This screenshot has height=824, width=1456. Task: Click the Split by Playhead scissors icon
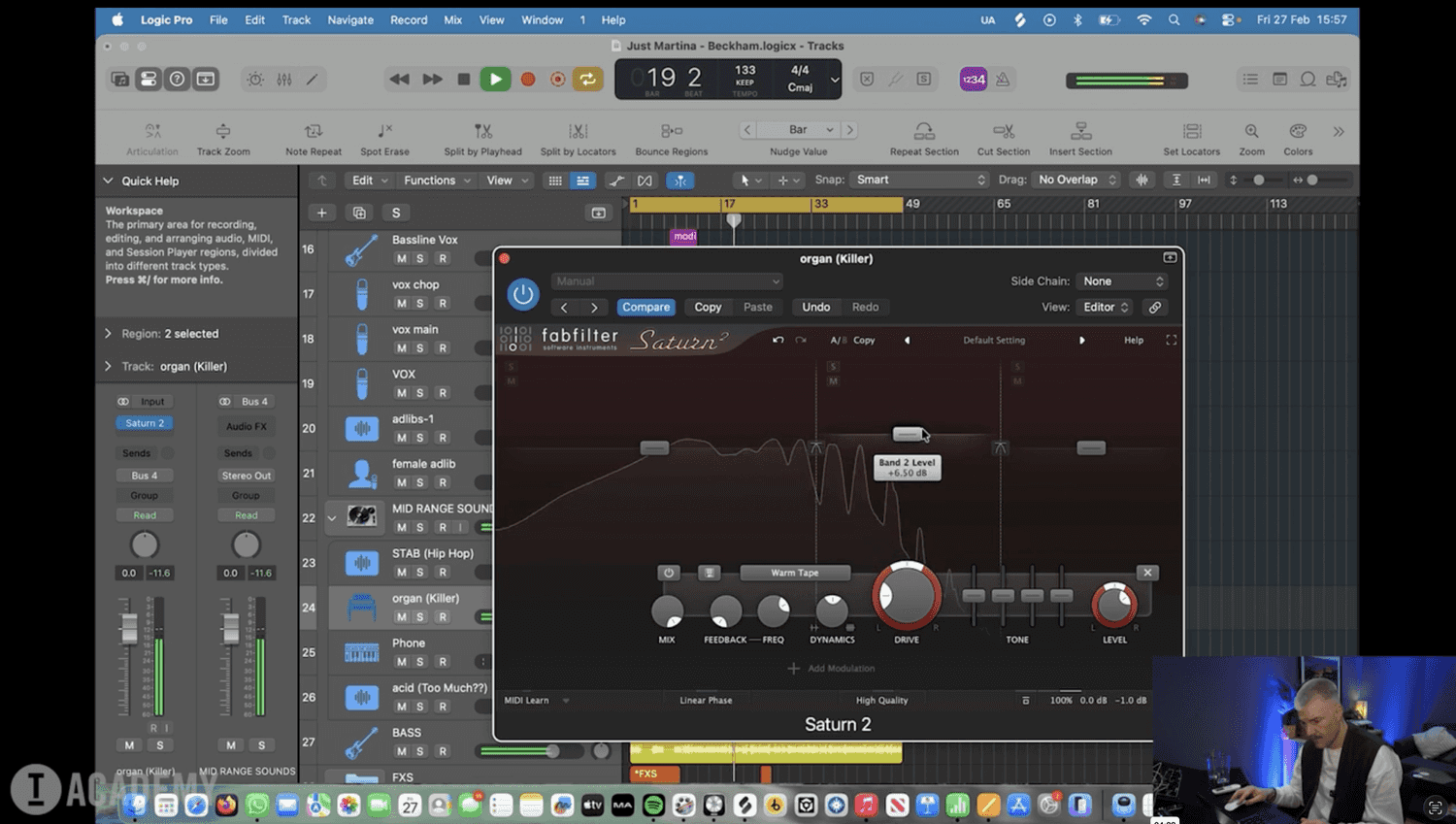coord(482,131)
